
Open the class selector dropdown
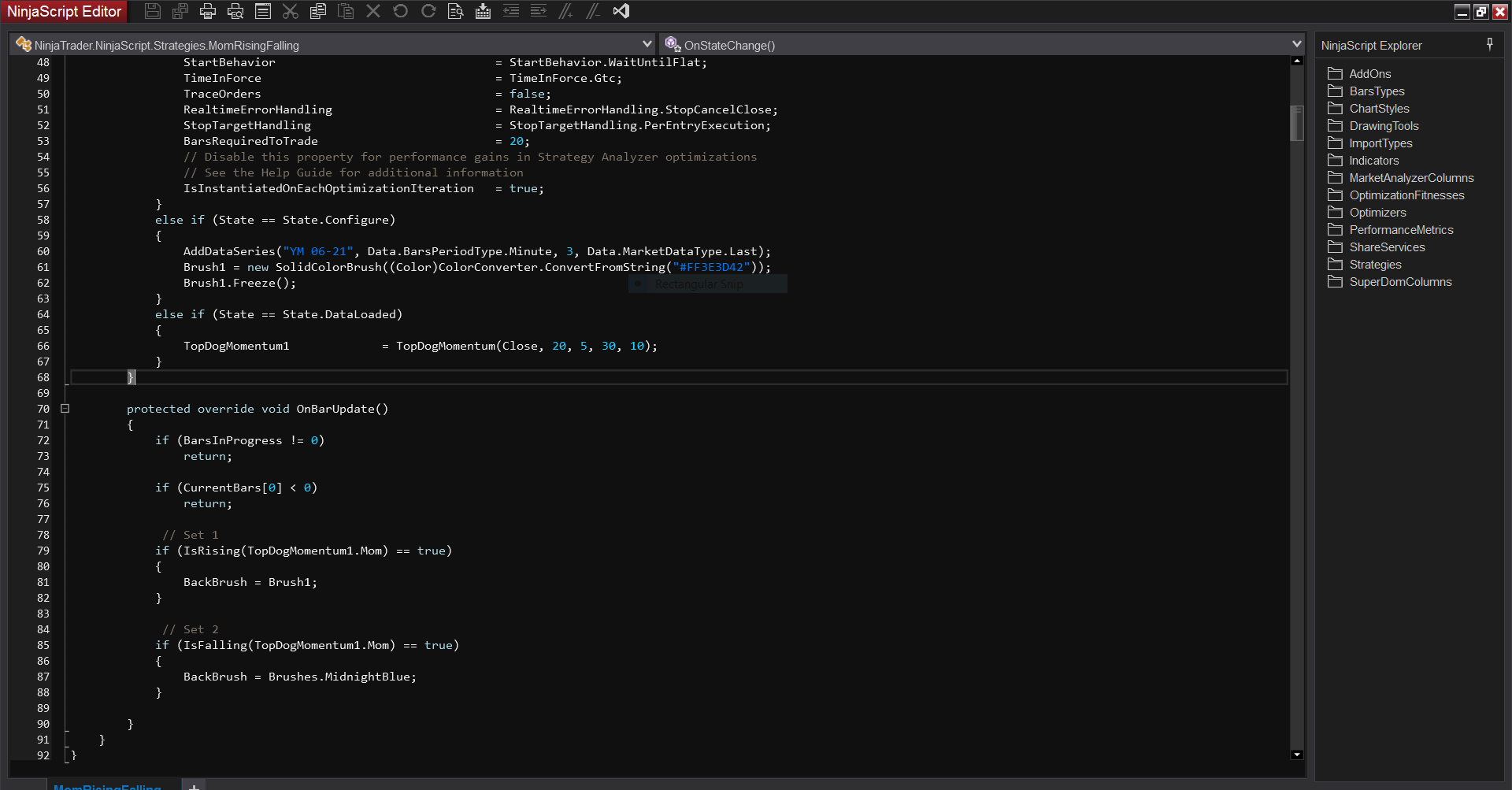(x=647, y=45)
